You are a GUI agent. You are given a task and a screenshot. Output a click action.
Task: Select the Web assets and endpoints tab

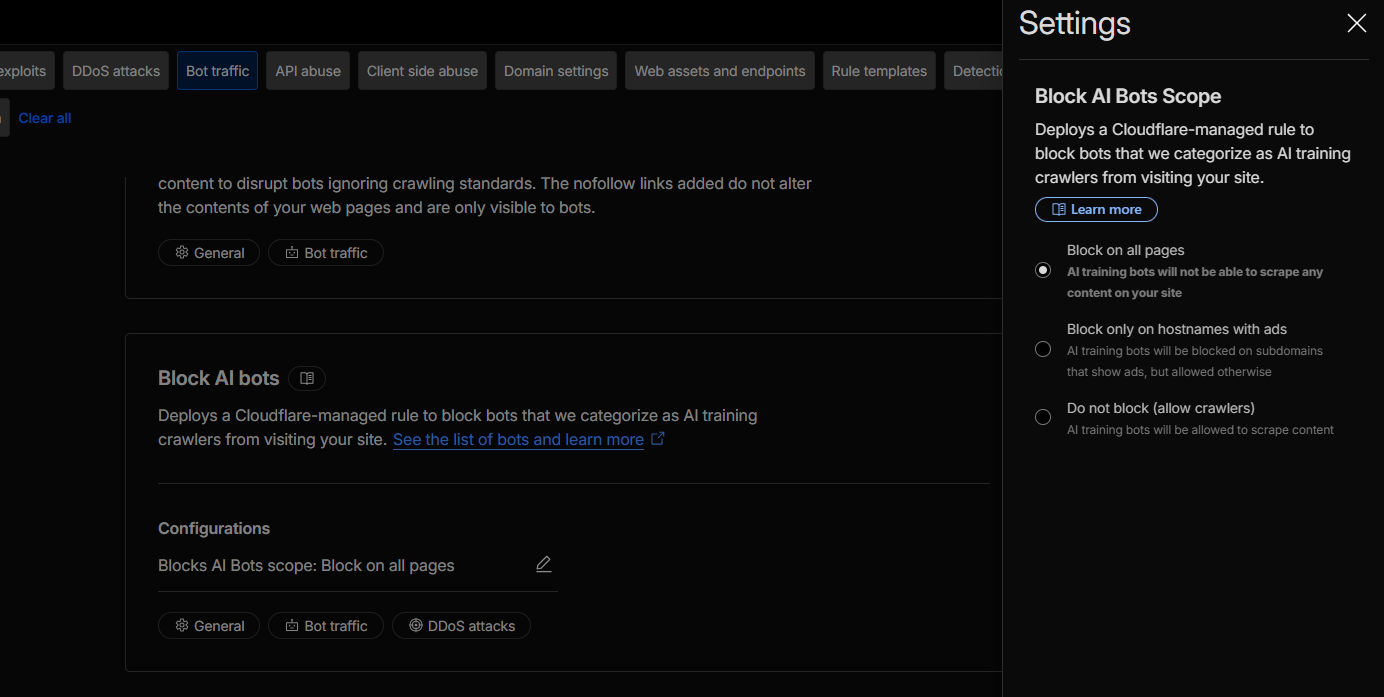pos(720,71)
